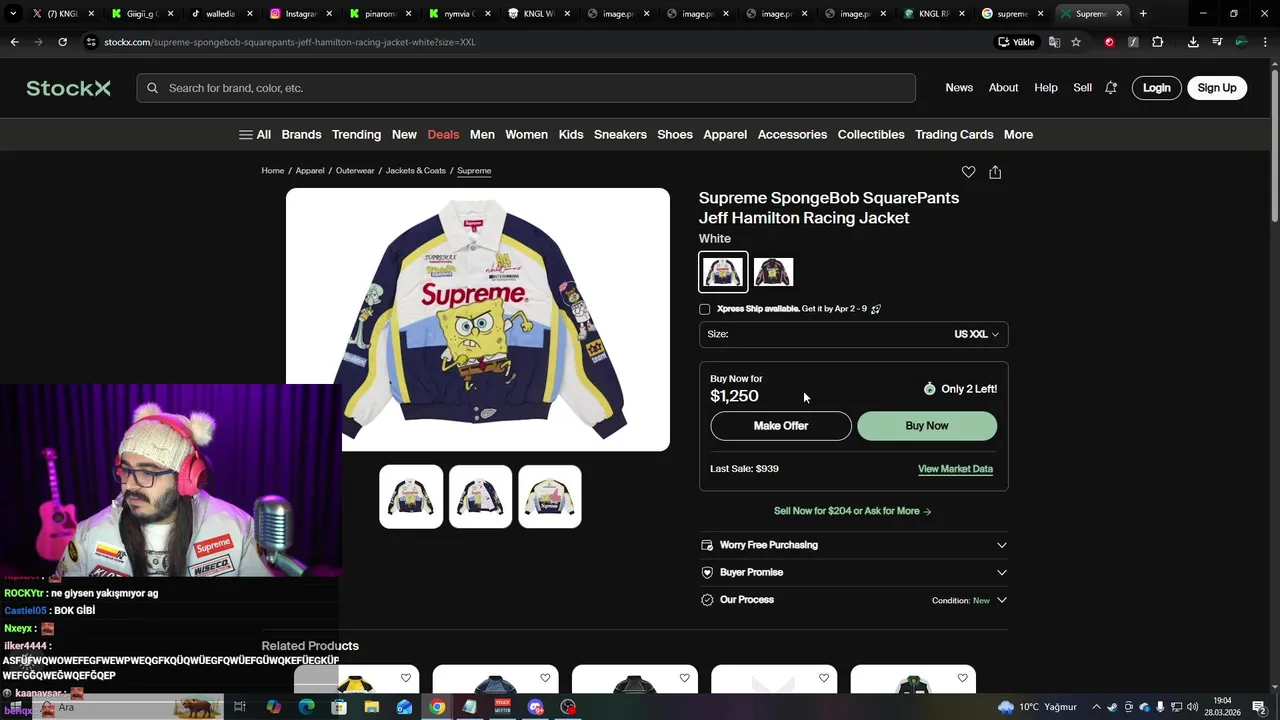Click the Login button
The width and height of the screenshot is (1280, 720).
[x=1157, y=88]
